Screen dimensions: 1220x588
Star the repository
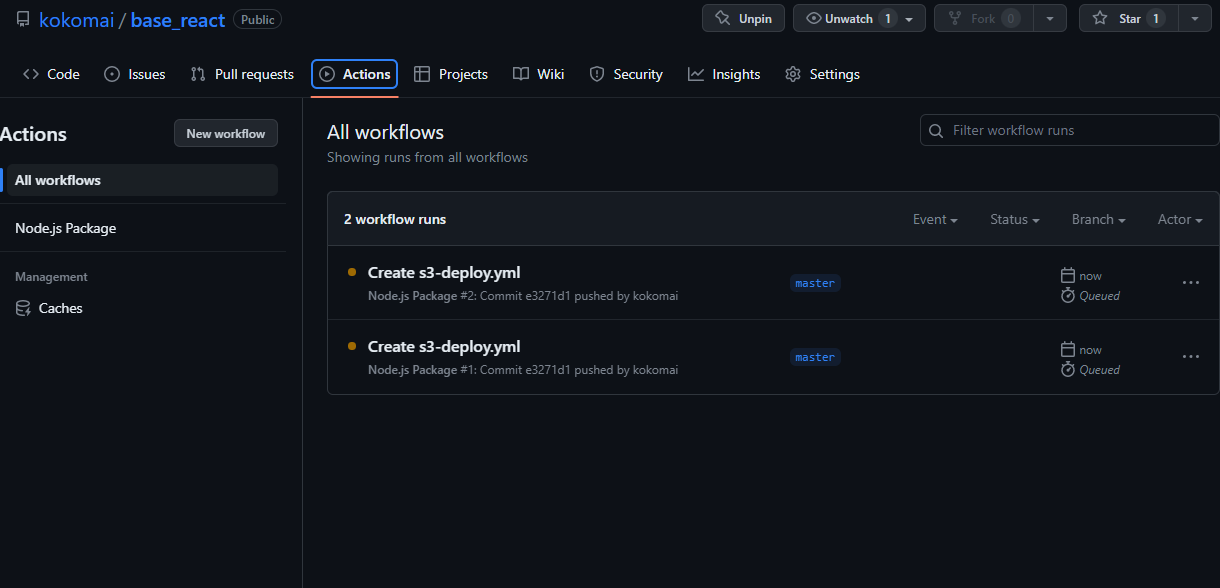[x=1128, y=18]
